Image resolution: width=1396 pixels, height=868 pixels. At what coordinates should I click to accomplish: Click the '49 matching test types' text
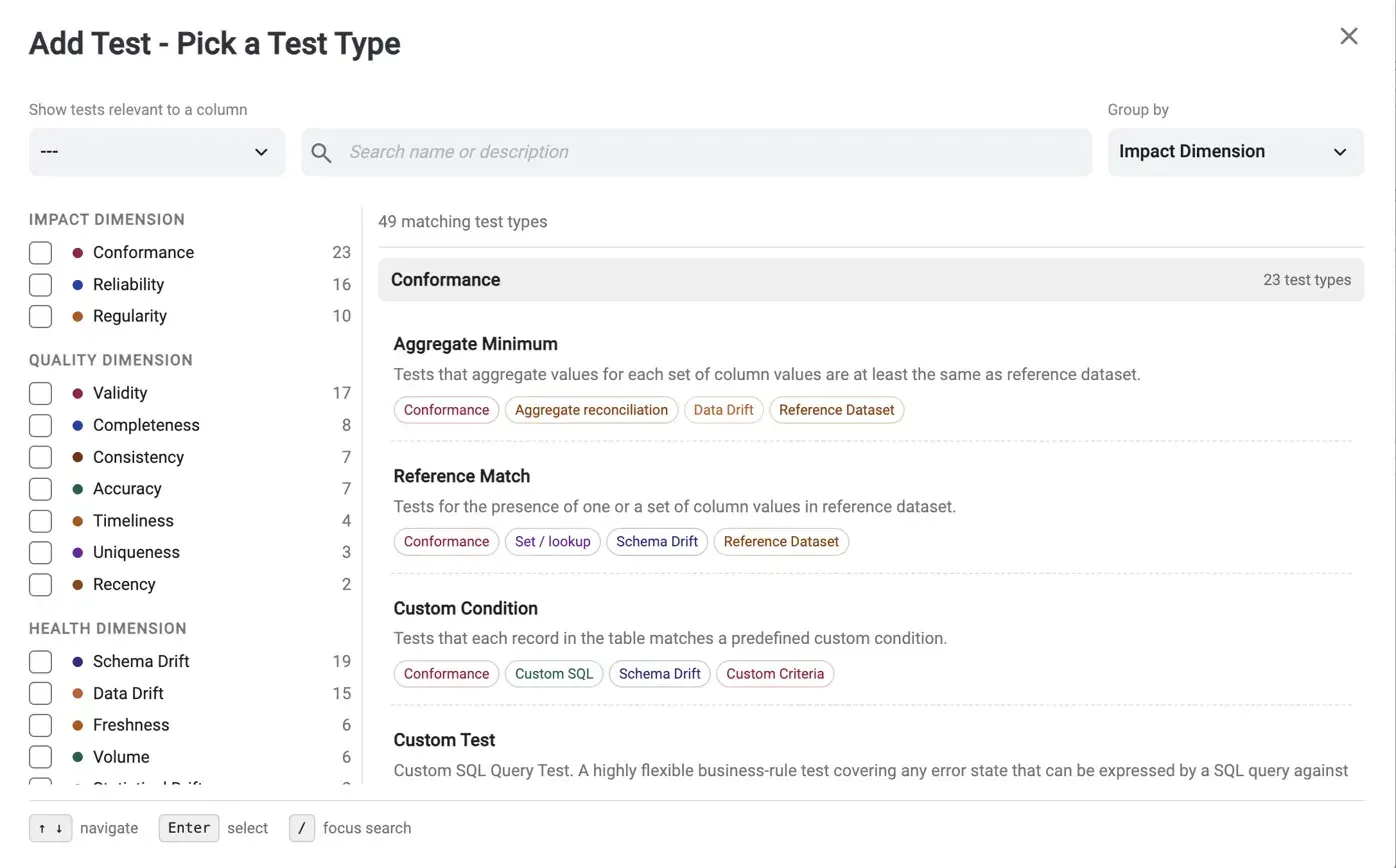pos(463,222)
